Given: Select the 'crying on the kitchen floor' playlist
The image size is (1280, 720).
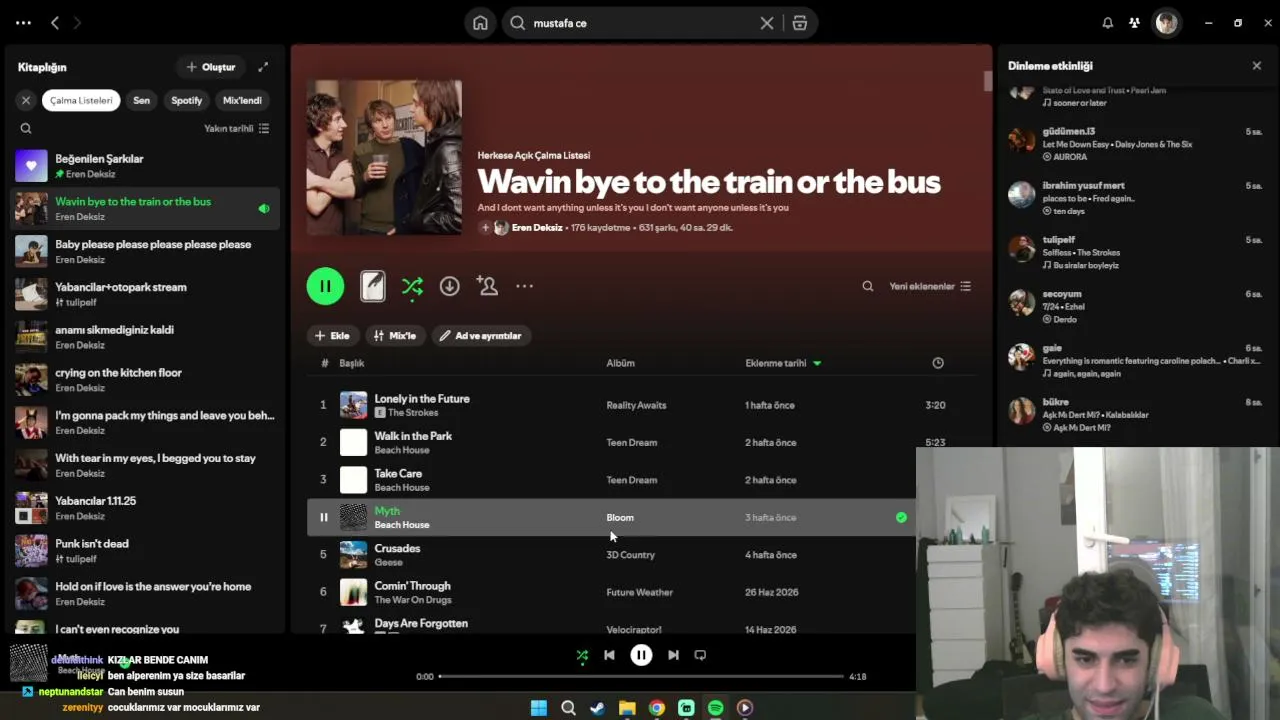Looking at the screenshot, I should pos(146,380).
